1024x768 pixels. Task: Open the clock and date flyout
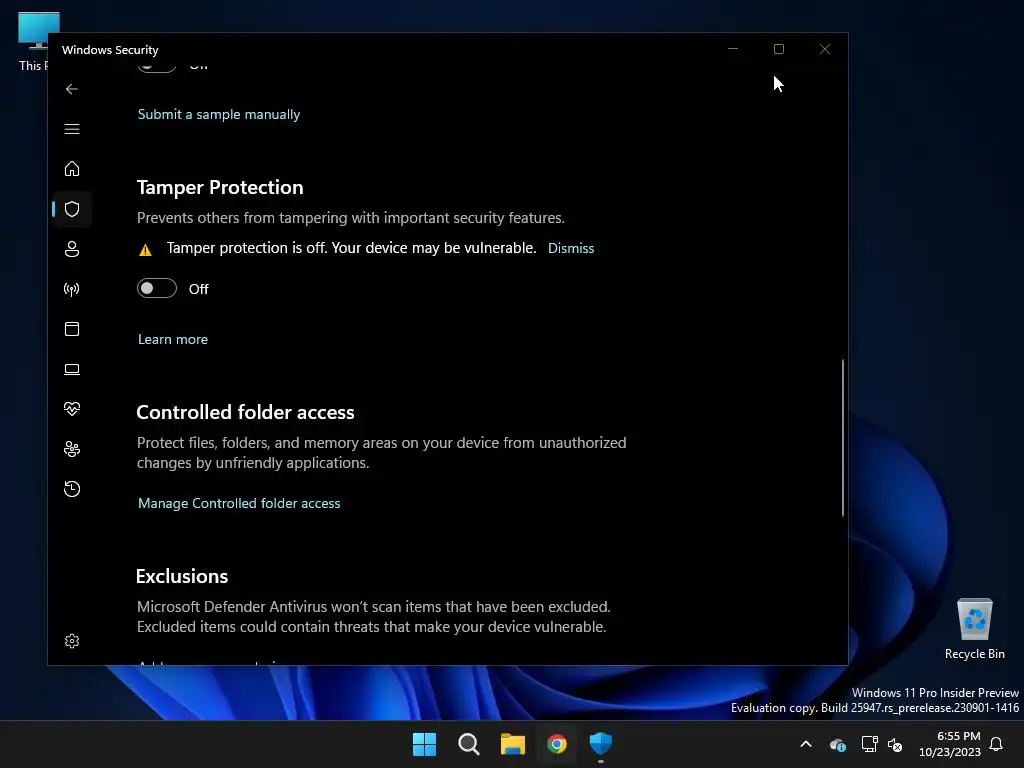(x=950, y=744)
